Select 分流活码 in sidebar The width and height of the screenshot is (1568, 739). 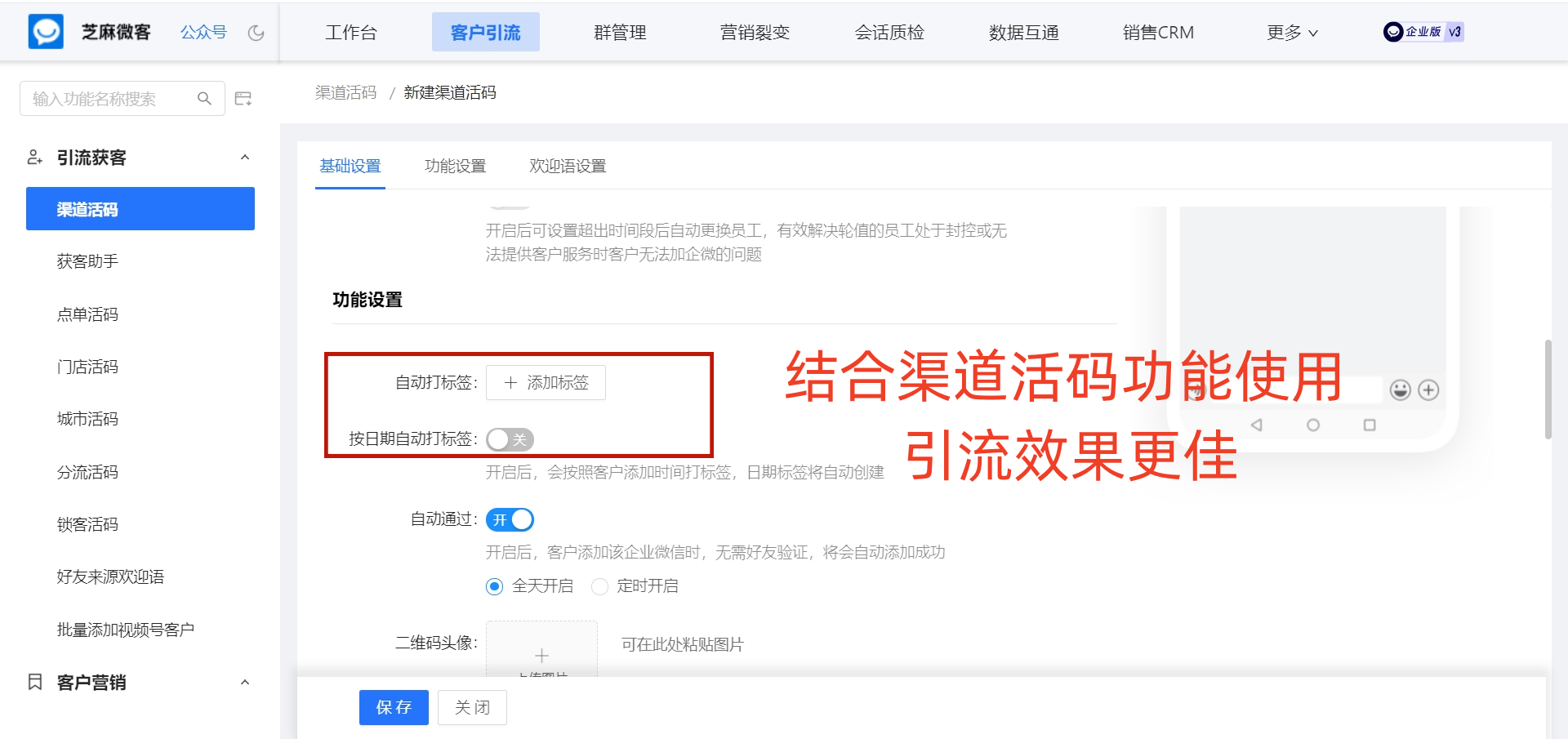(x=87, y=472)
